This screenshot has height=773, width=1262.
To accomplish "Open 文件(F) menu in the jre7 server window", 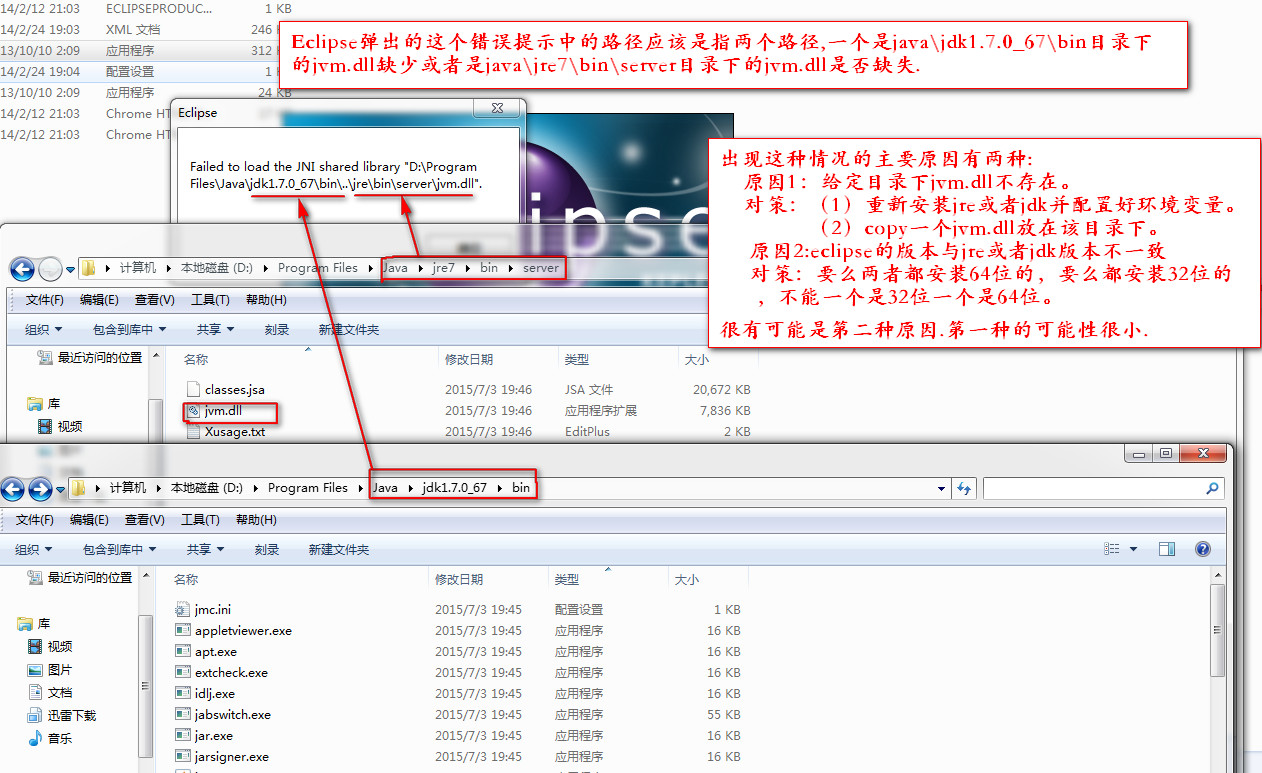I will click(x=44, y=300).
